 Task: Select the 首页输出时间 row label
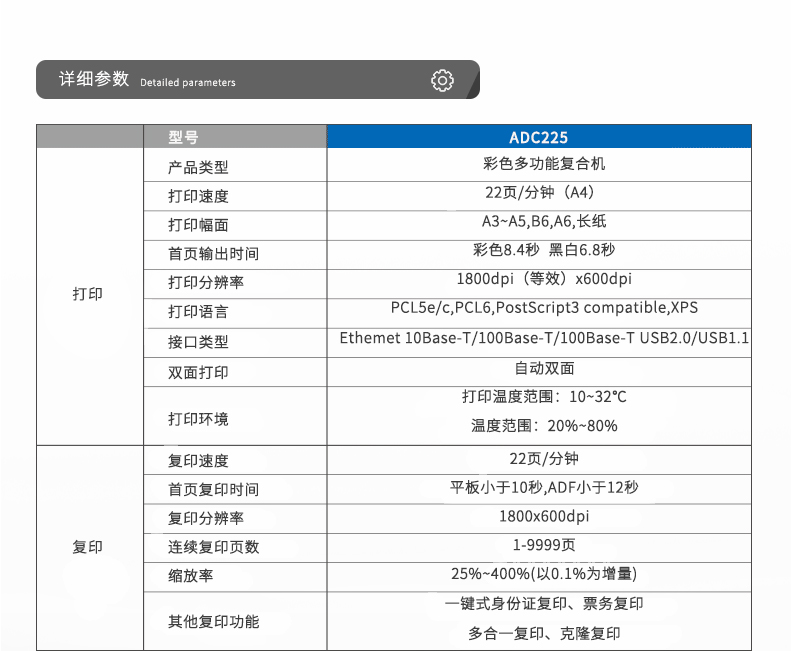[213, 254]
